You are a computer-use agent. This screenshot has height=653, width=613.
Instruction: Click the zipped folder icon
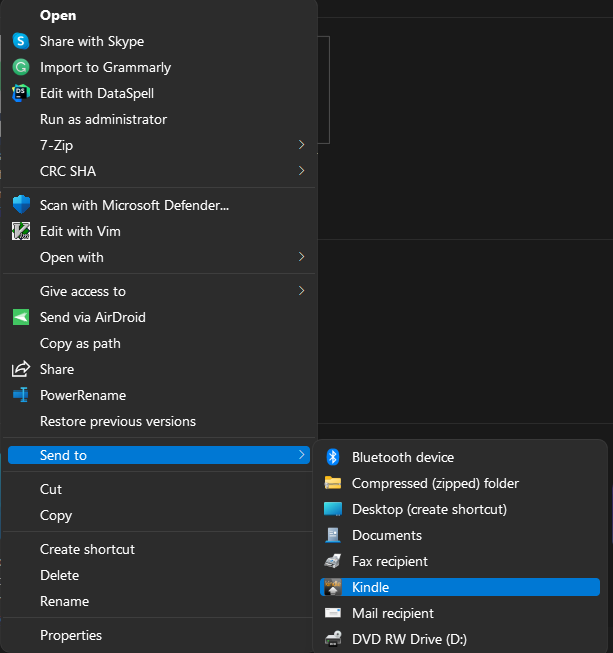[333, 483]
